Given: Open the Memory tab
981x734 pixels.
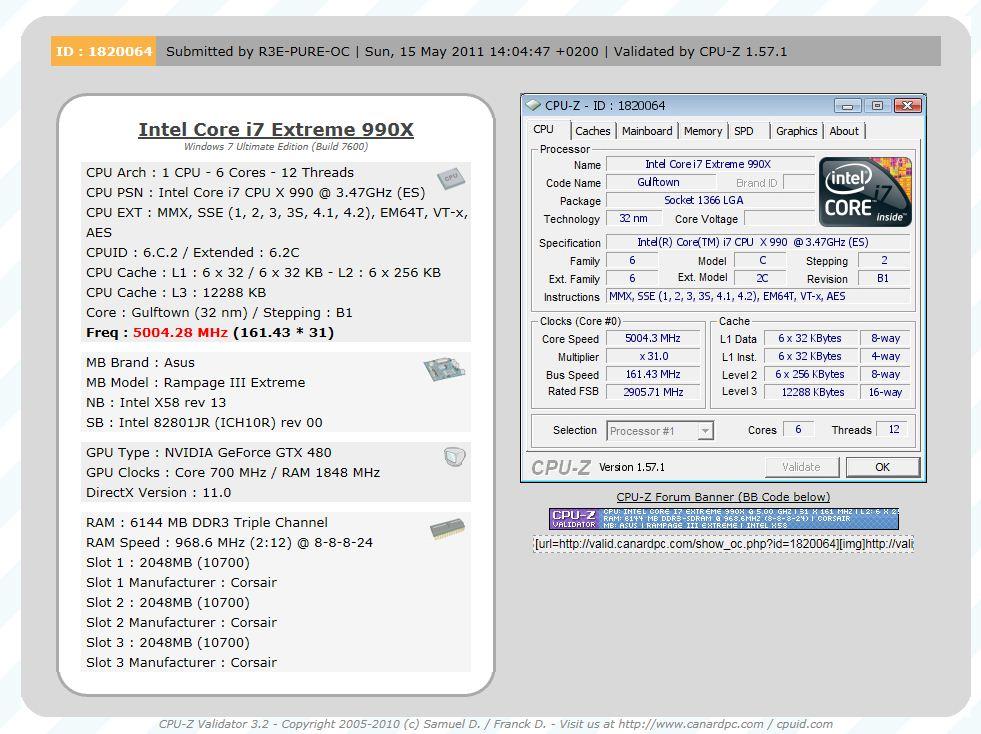Looking at the screenshot, I should click(703, 131).
